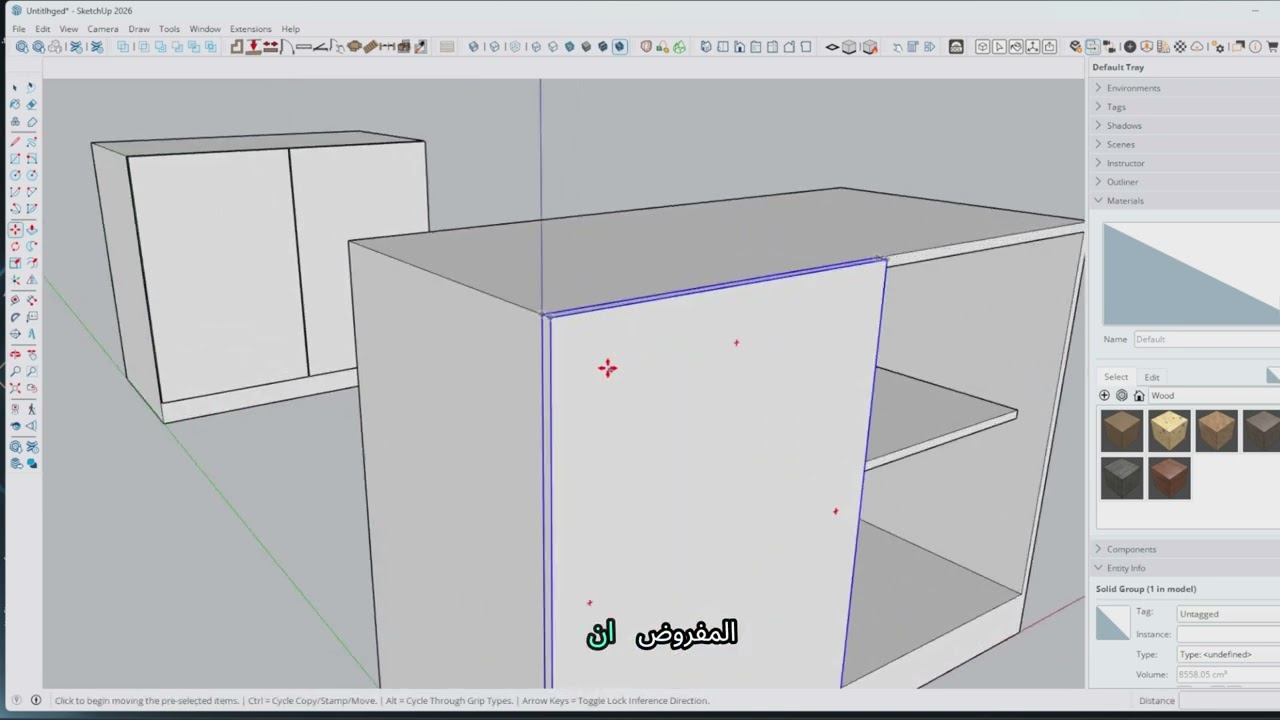The height and width of the screenshot is (720, 1280).
Task: Open the Help menu
Action: pos(290,29)
